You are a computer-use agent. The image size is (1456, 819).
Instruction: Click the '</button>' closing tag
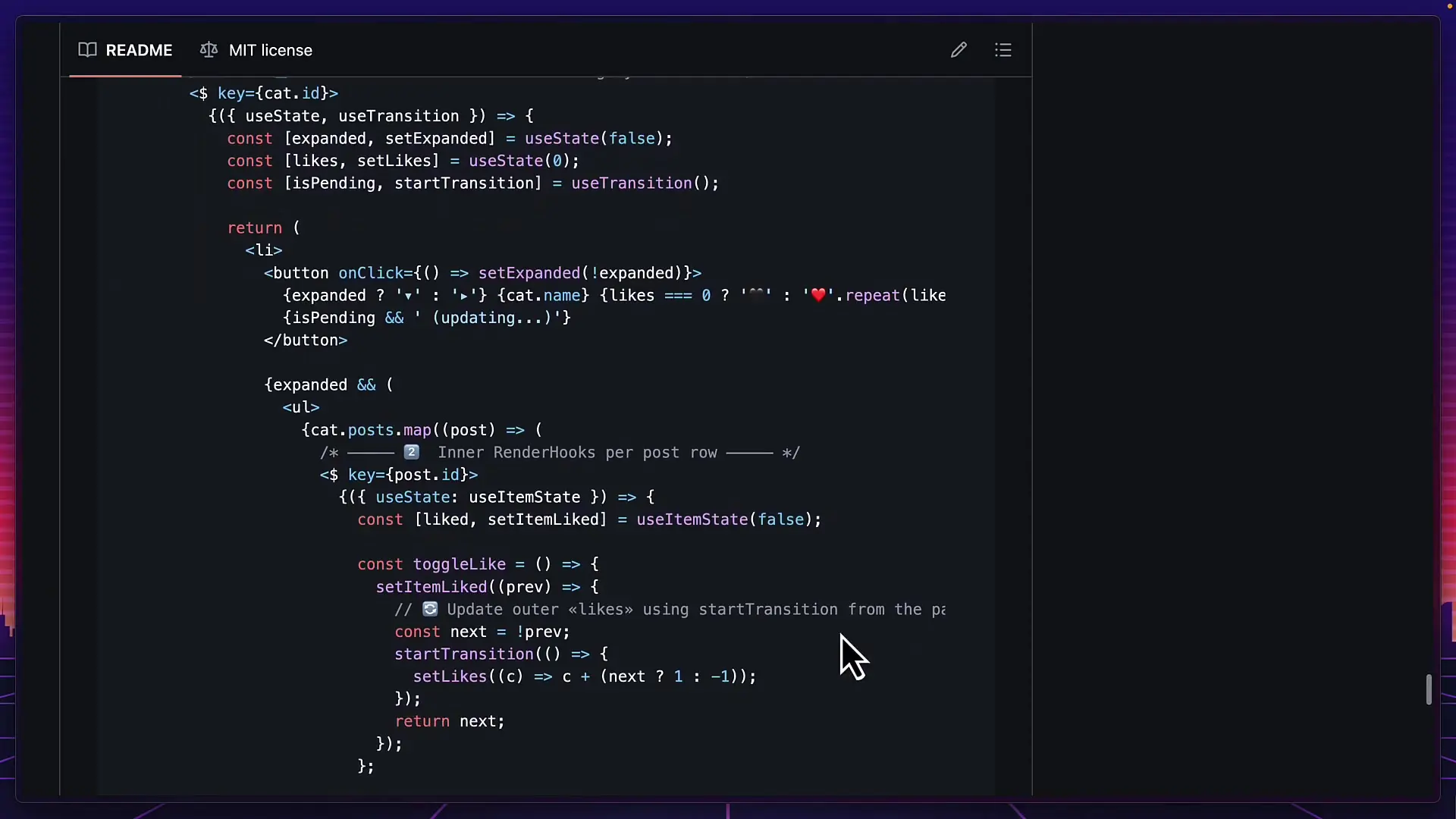pyautogui.click(x=306, y=340)
